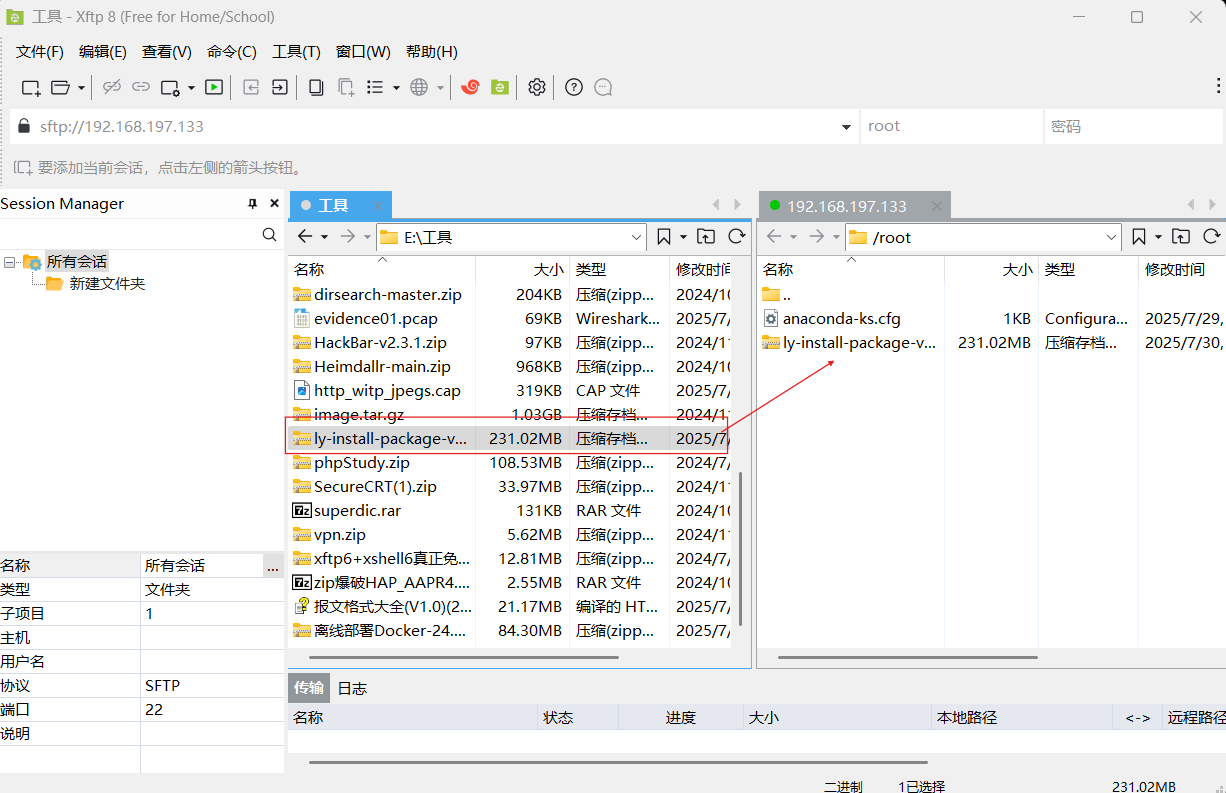Refresh the remote /root pane

(x=1211, y=237)
